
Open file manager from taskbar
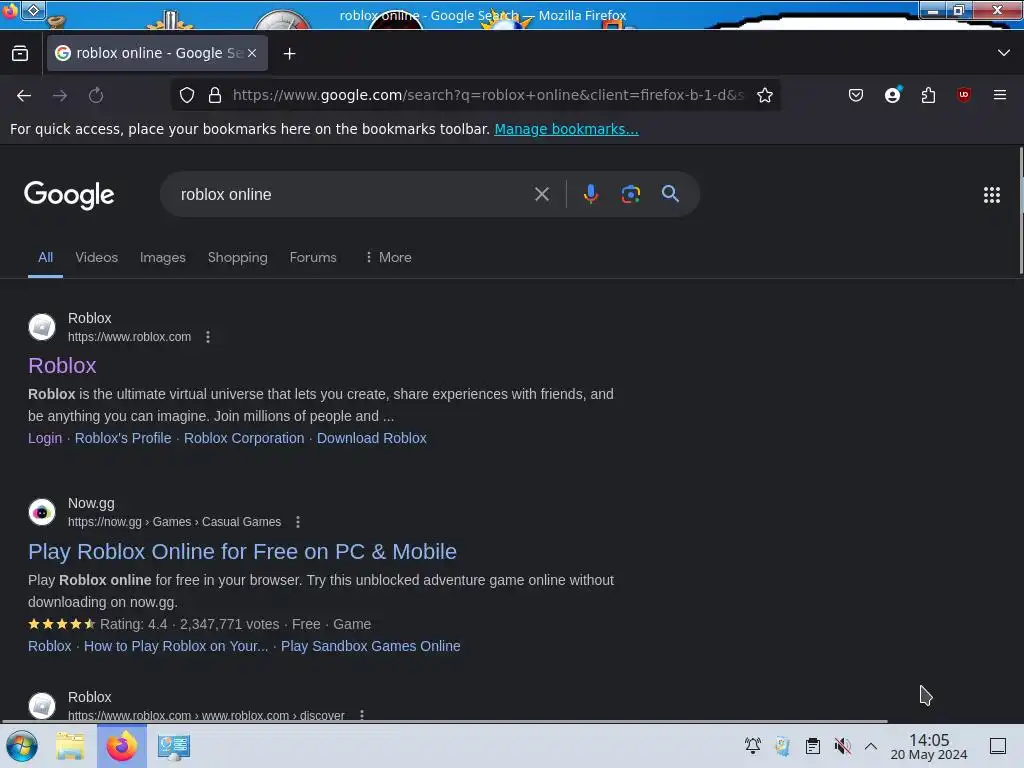(x=70, y=746)
